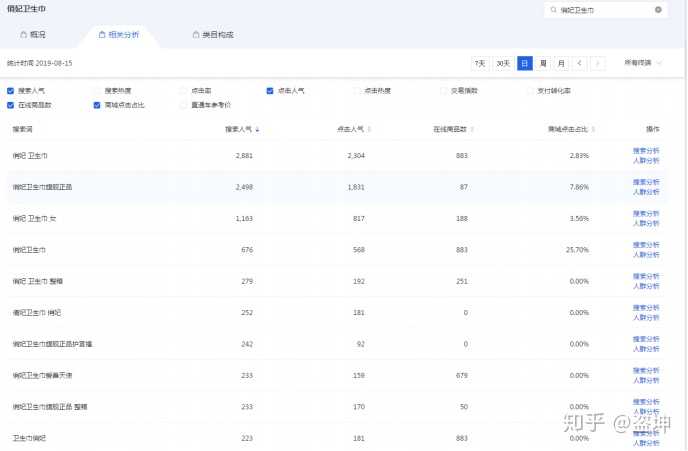Click the sort arrow beside 在线商品数 column header
This screenshot has width=688, height=451.
(475, 129)
